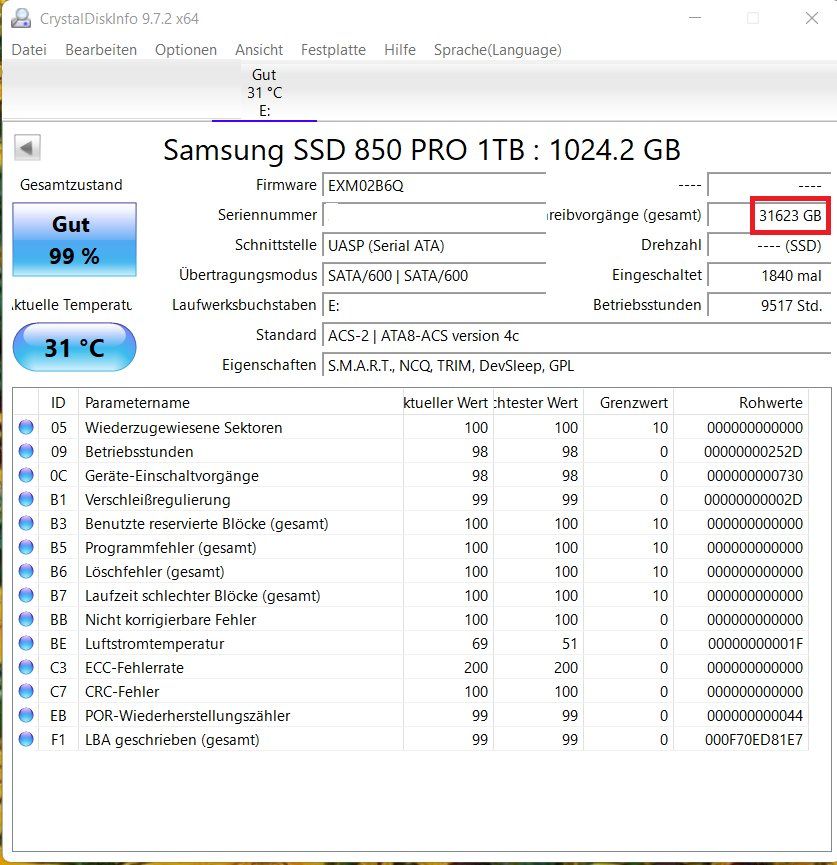Click the status orb for Löschfehler (gesamt)
Viewport: 837px width, 865px height.
[x=26, y=572]
